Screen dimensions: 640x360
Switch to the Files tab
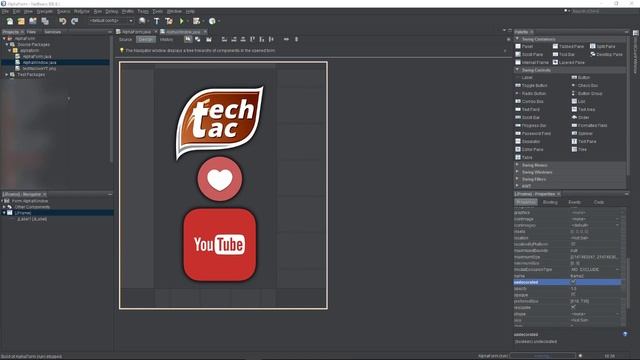click(31, 32)
